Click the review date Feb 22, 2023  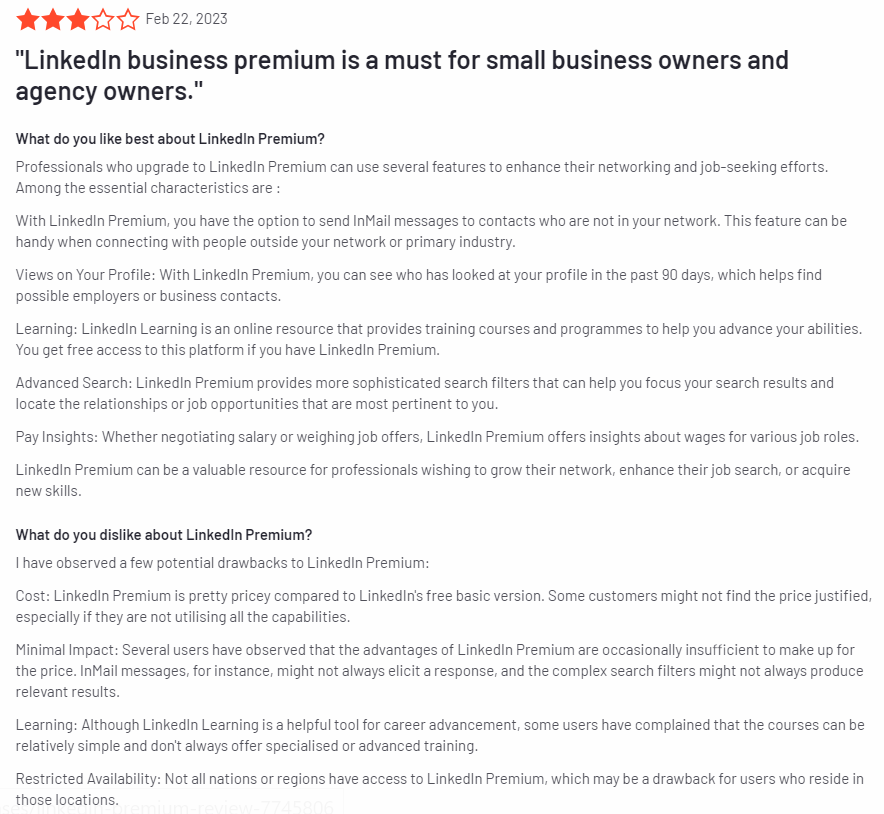pyautogui.click(x=187, y=19)
